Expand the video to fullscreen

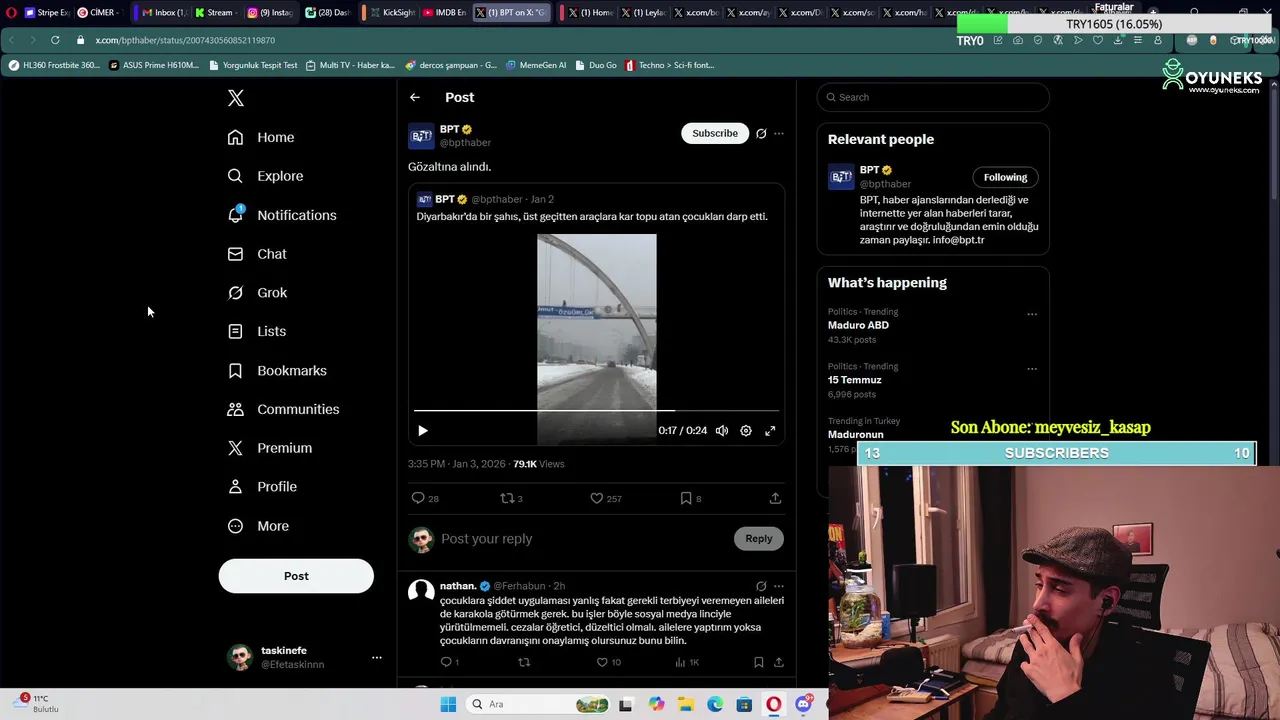coord(770,431)
